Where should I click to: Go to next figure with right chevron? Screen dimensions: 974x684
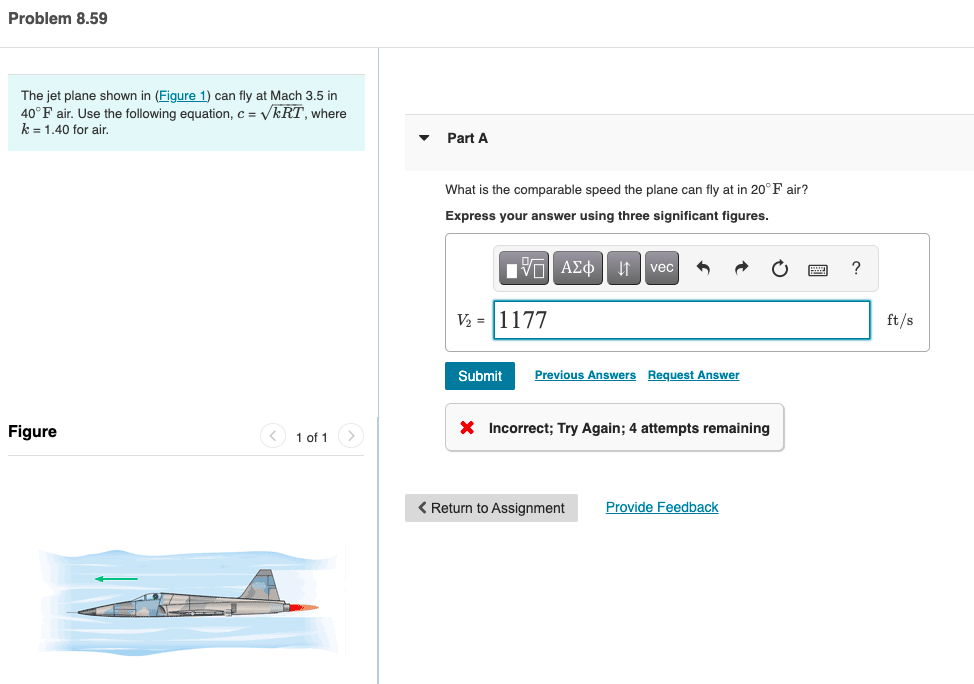tap(350, 436)
